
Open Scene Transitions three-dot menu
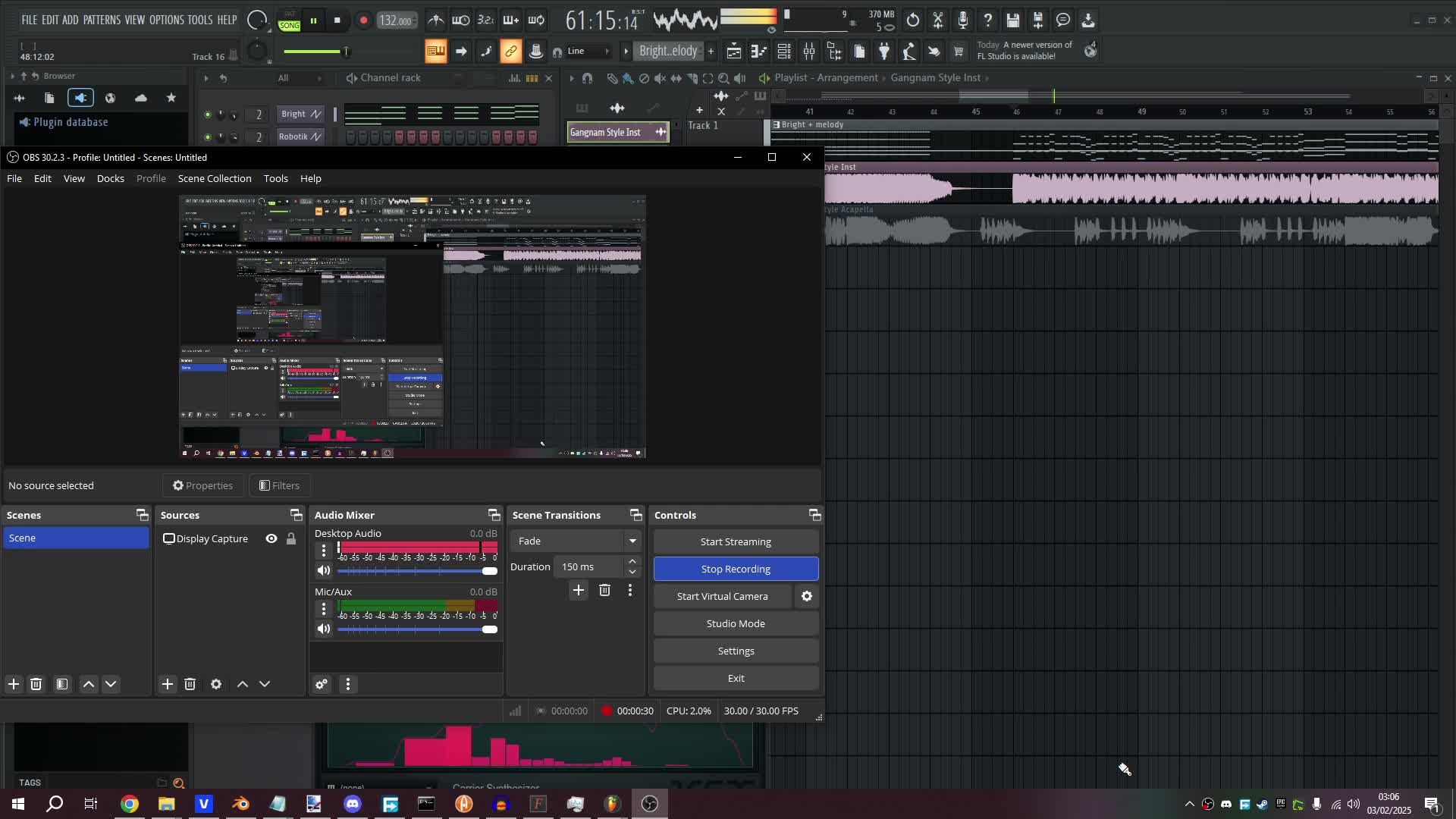pos(630,590)
